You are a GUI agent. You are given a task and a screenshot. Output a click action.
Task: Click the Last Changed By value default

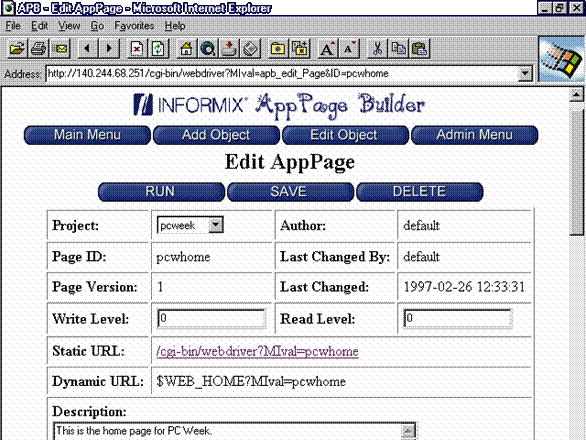click(x=421, y=257)
